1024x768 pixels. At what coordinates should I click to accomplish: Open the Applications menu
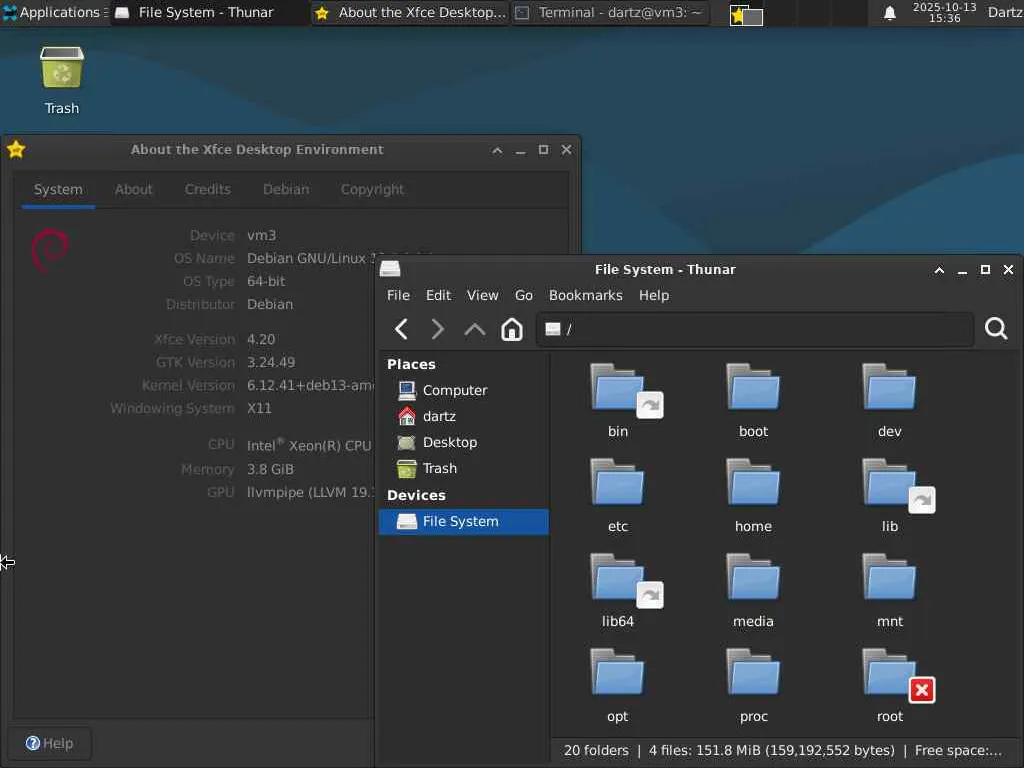pyautogui.click(x=55, y=12)
